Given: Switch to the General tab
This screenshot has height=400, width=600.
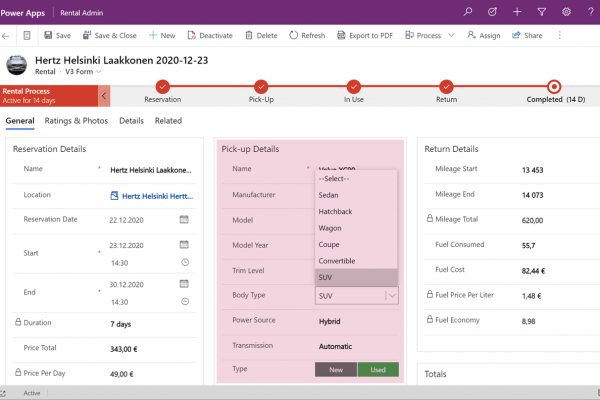Looking at the screenshot, I should pyautogui.click(x=20, y=121).
